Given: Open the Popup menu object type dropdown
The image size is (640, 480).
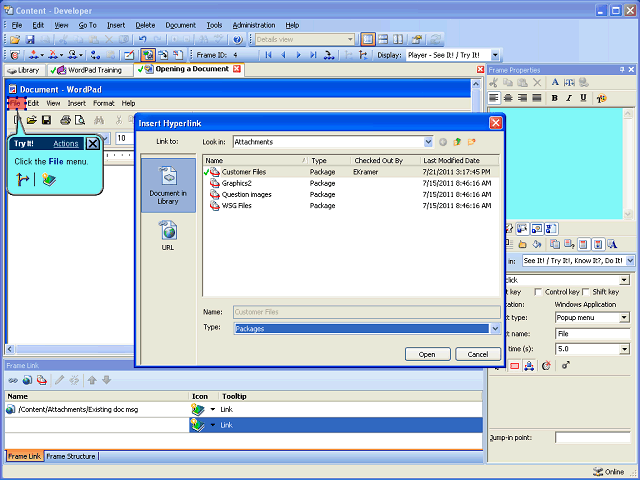Looking at the screenshot, I should [x=624, y=318].
